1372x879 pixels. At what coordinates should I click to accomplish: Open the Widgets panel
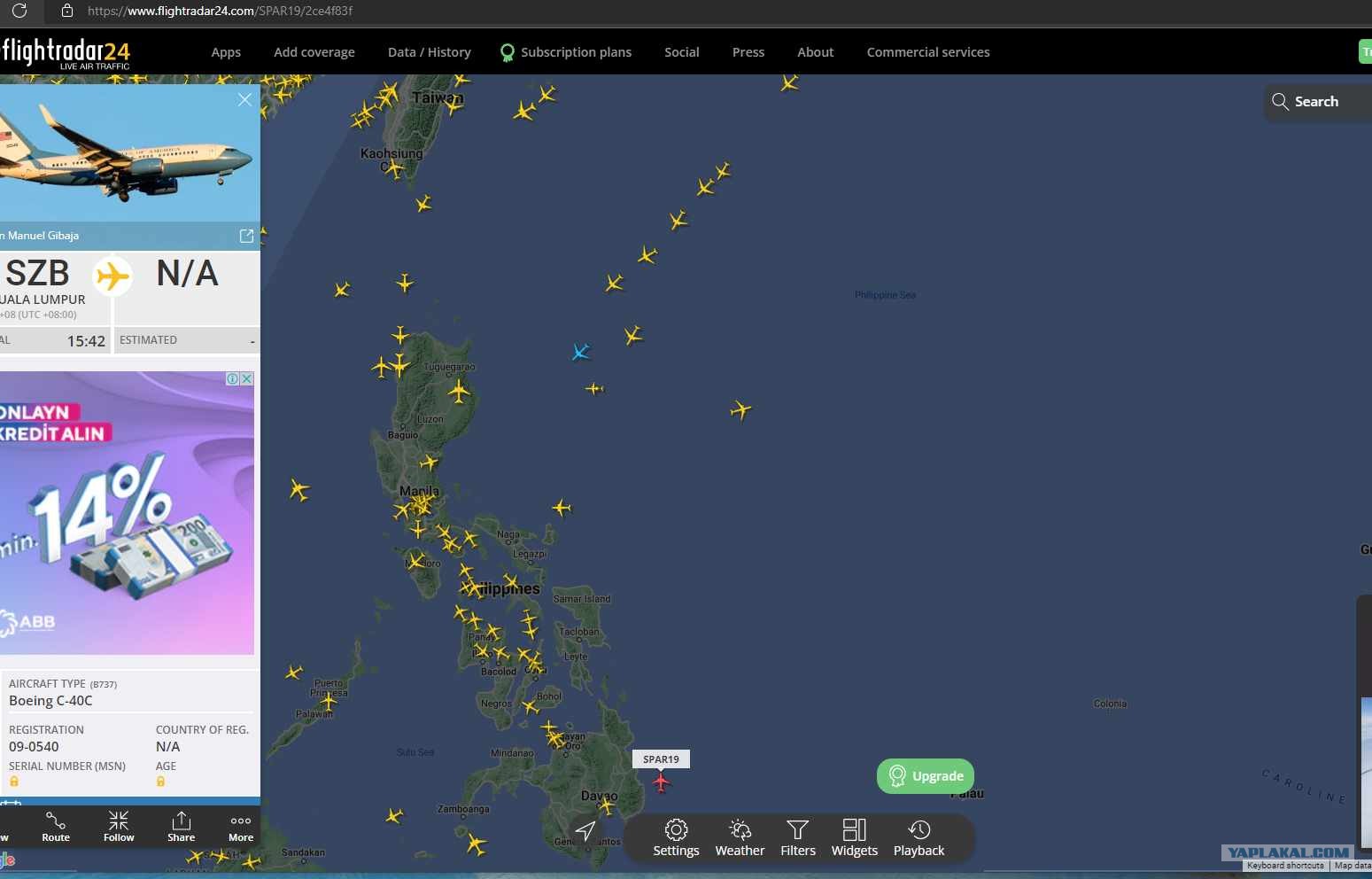[x=854, y=838]
